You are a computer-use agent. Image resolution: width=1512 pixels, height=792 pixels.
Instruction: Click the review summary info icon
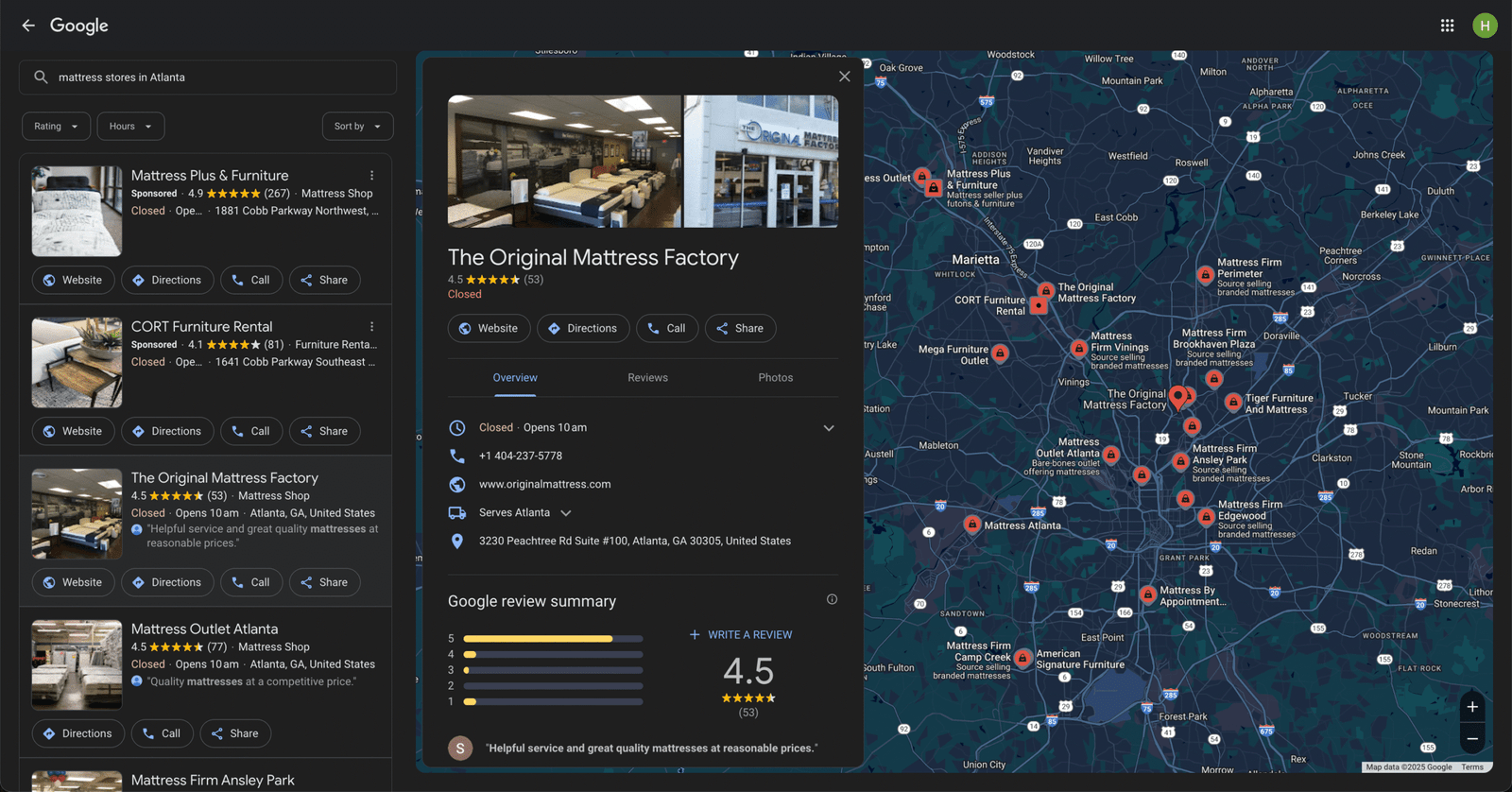click(x=832, y=599)
